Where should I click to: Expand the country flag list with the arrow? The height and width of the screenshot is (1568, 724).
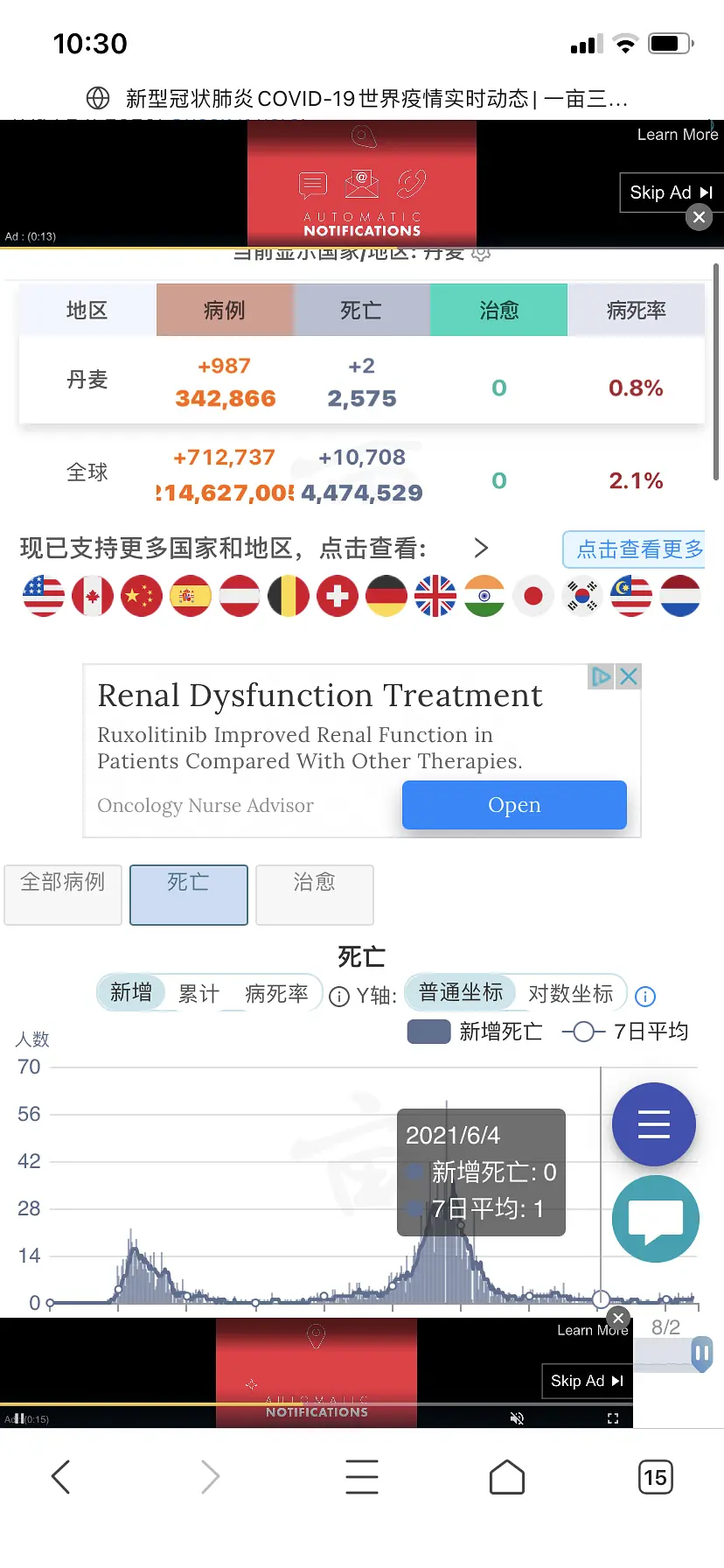(x=481, y=549)
